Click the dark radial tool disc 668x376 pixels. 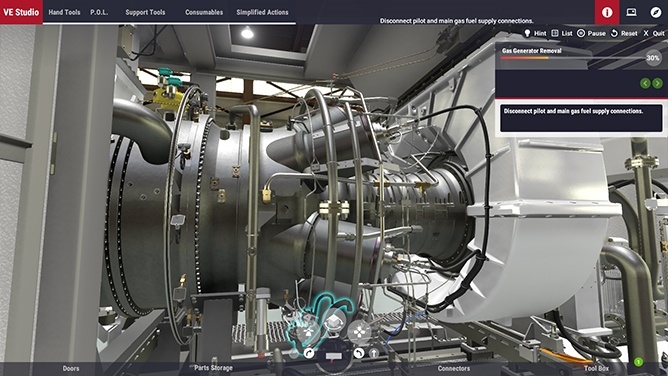click(334, 356)
